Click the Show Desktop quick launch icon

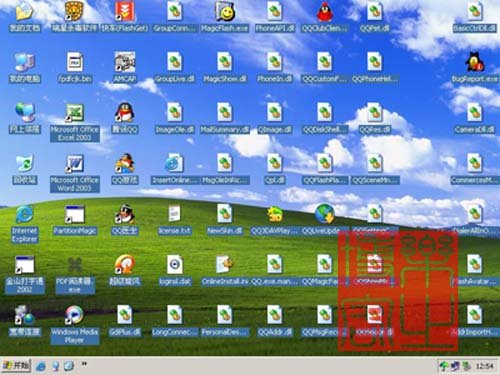tap(69, 366)
